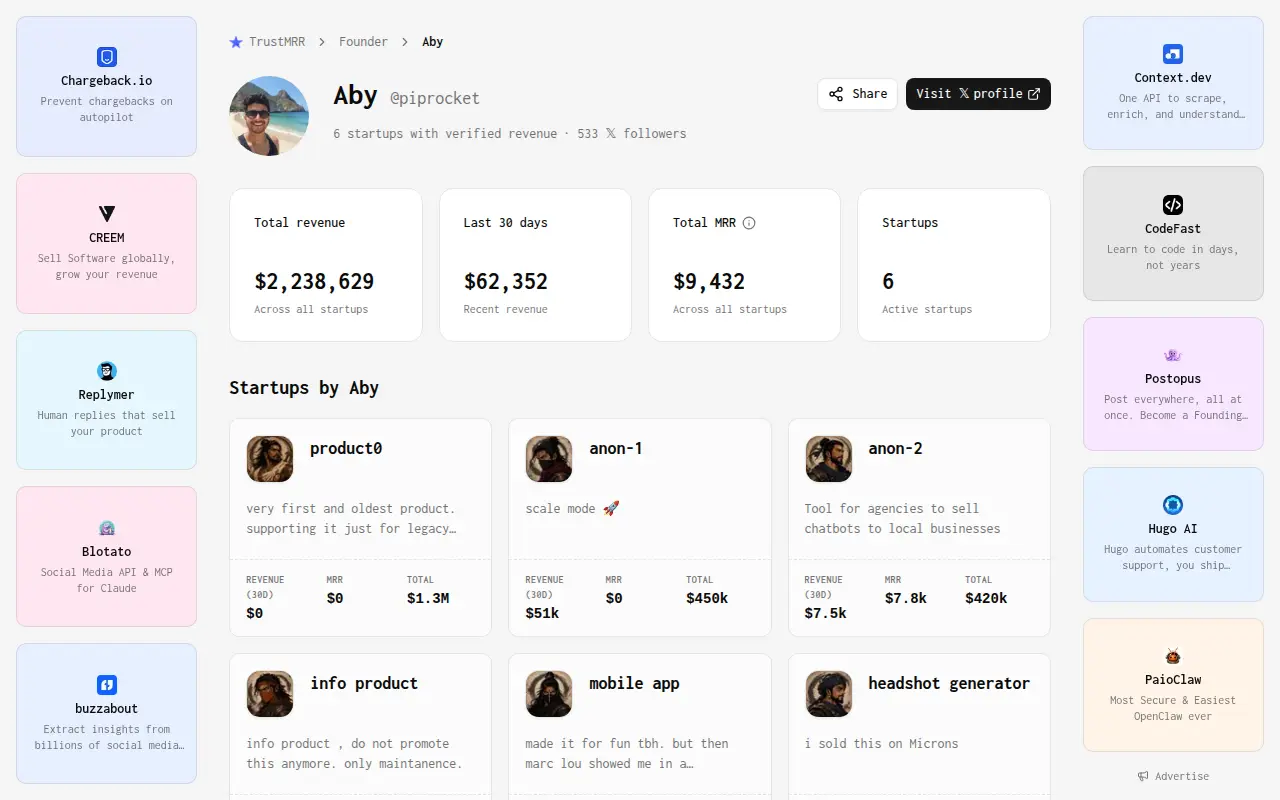Open the product0 startup card
The height and width of the screenshot is (800, 1280).
pyautogui.click(x=360, y=527)
